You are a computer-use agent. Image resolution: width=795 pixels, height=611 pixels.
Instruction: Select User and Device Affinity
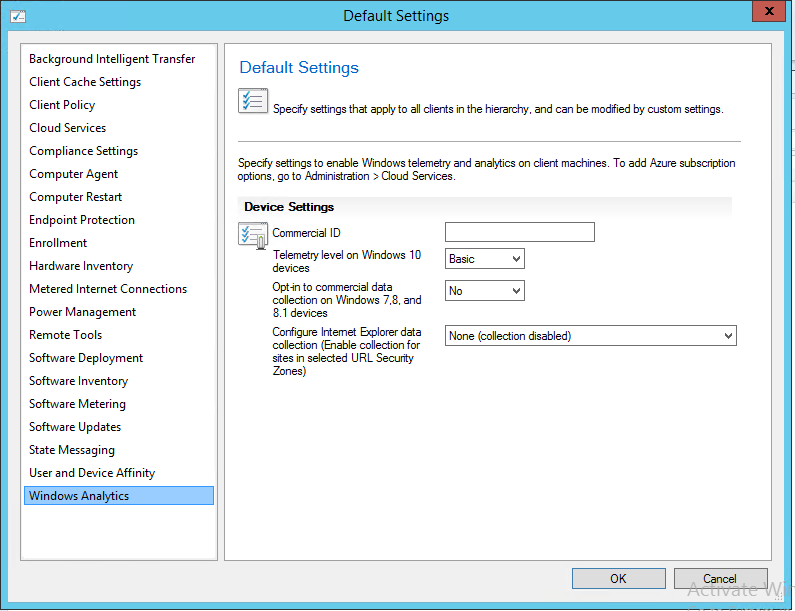pos(92,473)
